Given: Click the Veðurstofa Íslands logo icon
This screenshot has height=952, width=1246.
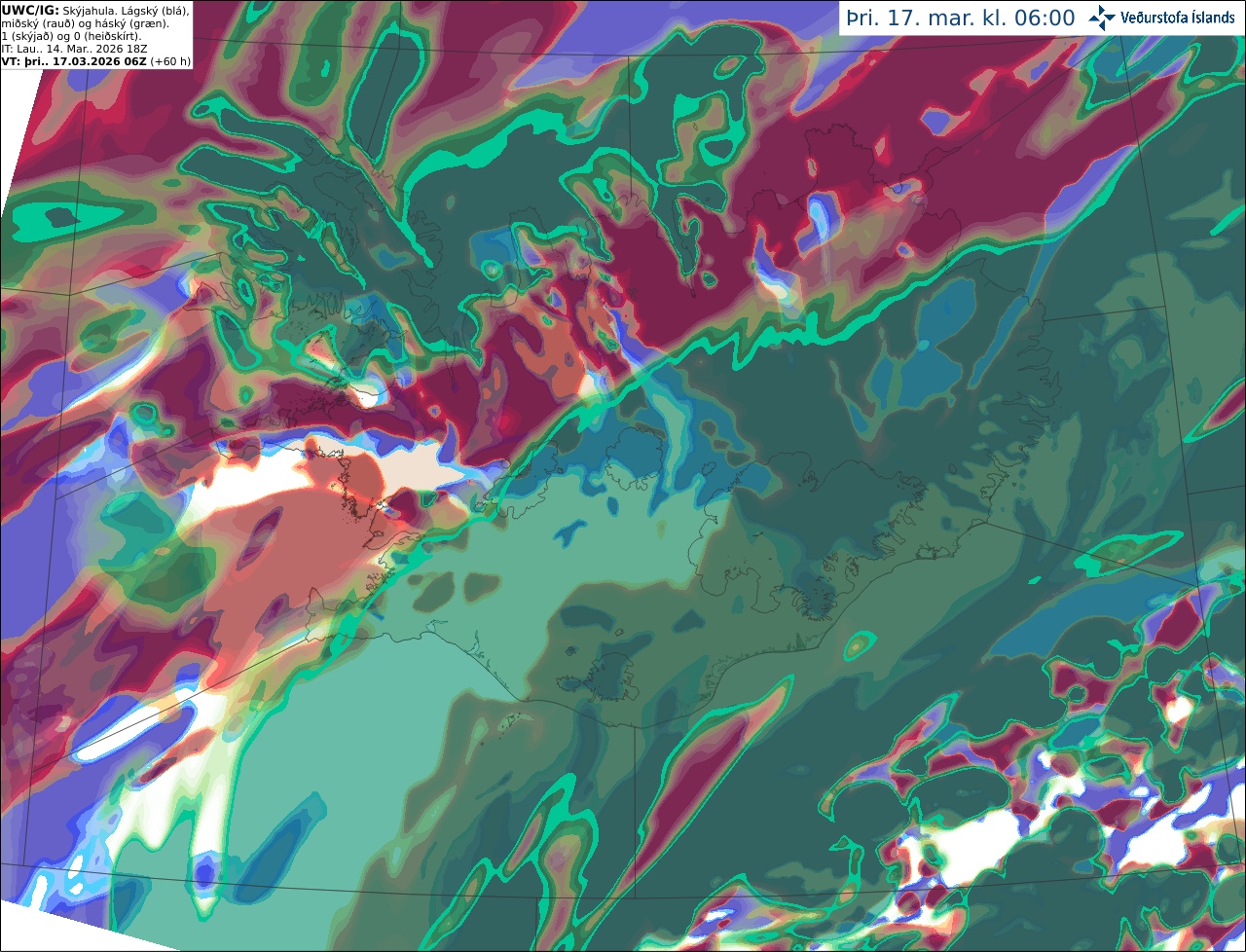Looking at the screenshot, I should click(x=1103, y=18).
